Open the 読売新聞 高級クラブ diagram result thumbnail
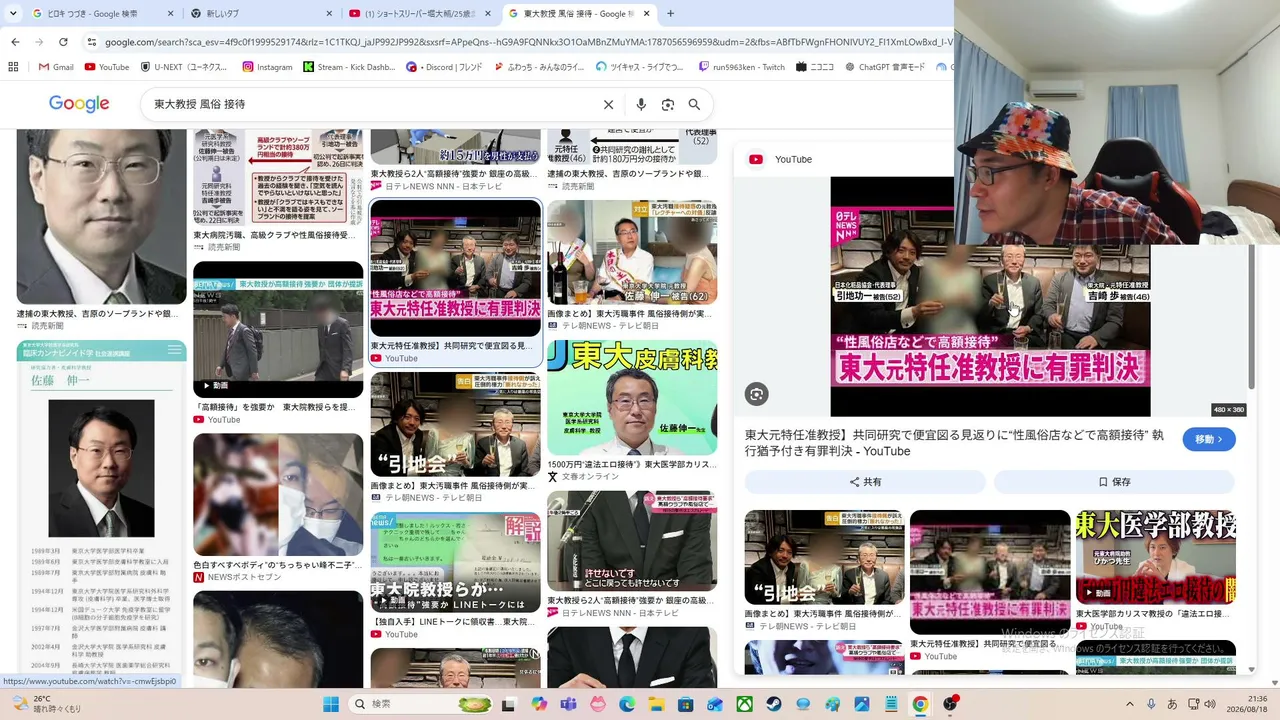 278,177
